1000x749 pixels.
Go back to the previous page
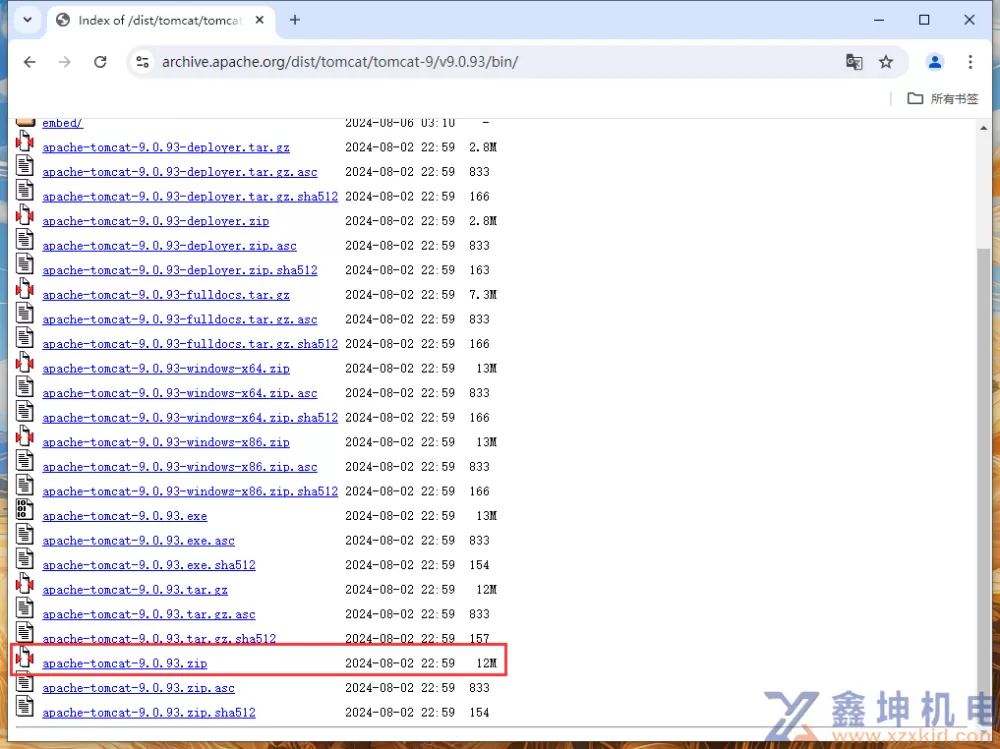(29, 62)
